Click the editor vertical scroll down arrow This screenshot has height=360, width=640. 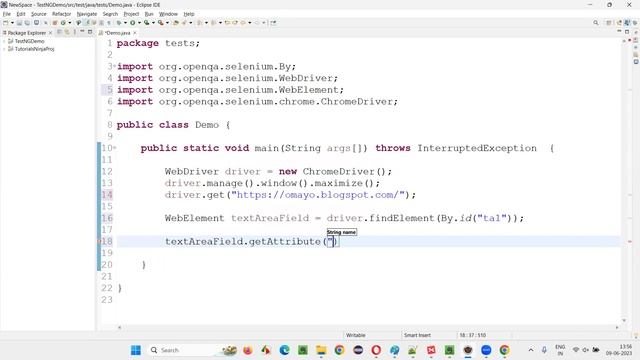[624, 320]
